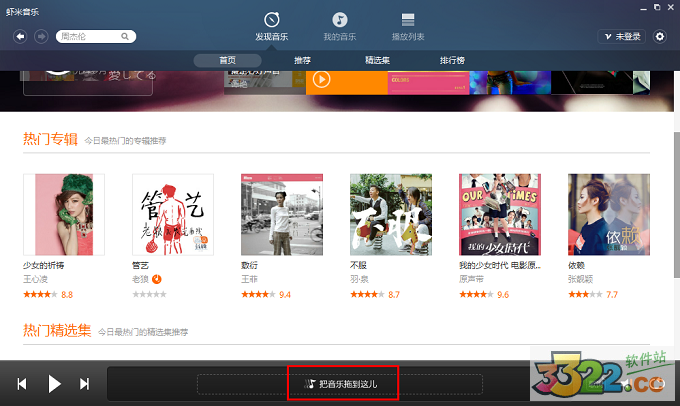
Task: Click the album title 敢行
Action: (249, 265)
